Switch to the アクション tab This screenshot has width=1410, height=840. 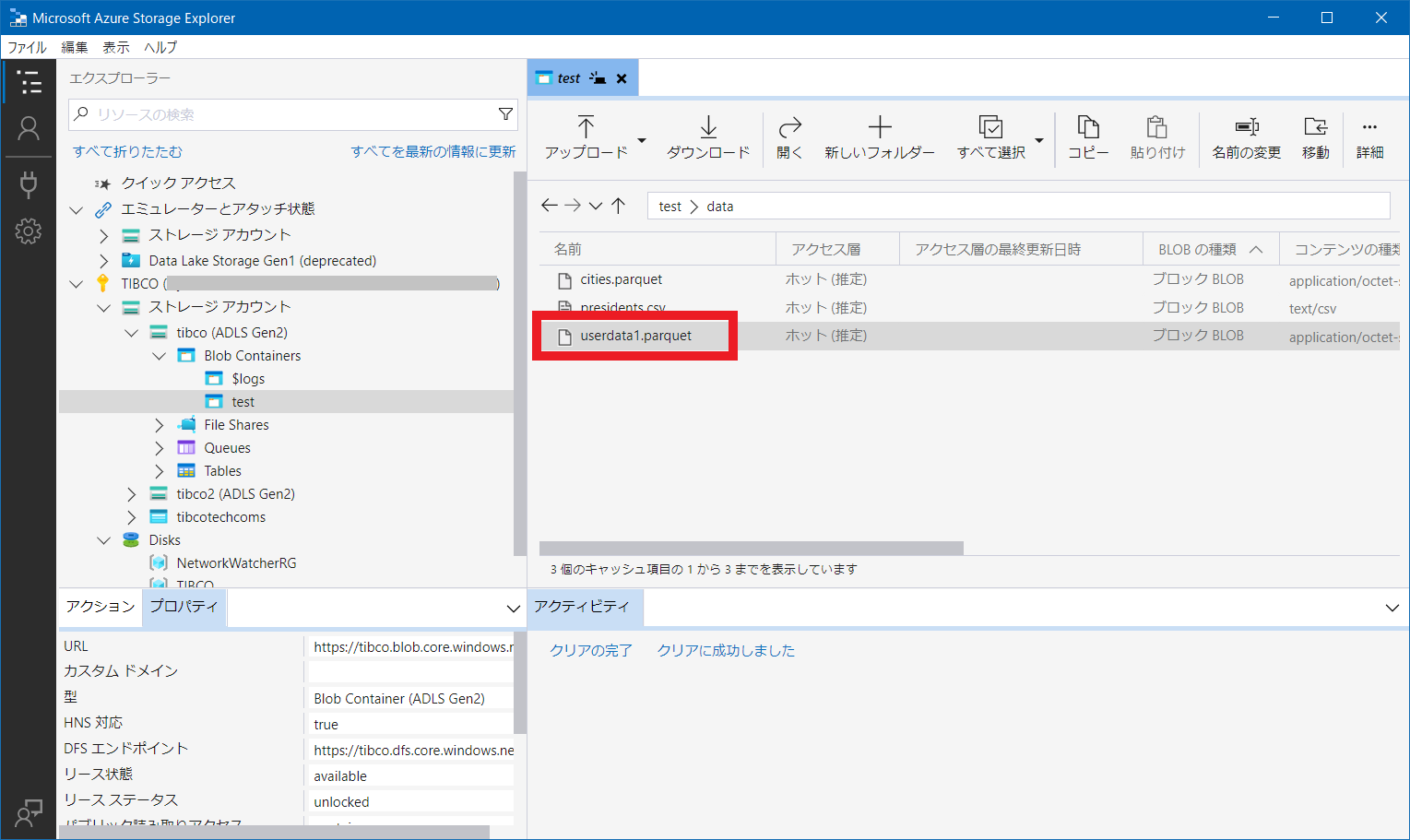tap(101, 607)
